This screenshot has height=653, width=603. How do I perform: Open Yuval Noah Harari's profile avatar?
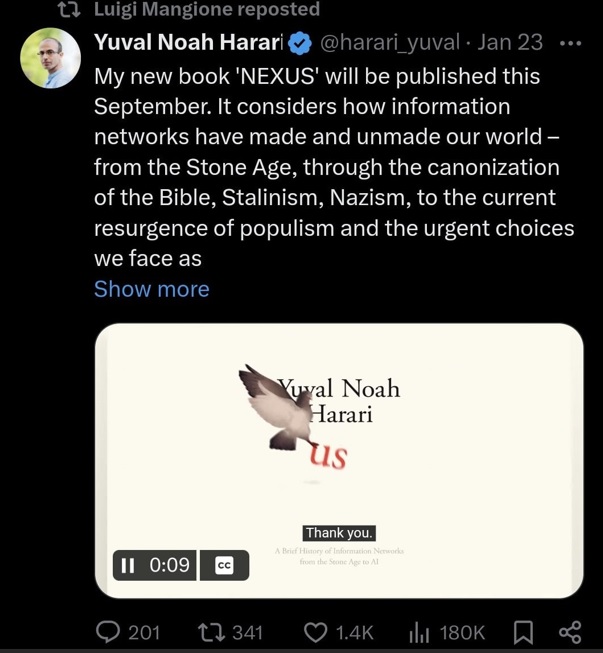[x=50, y=58]
